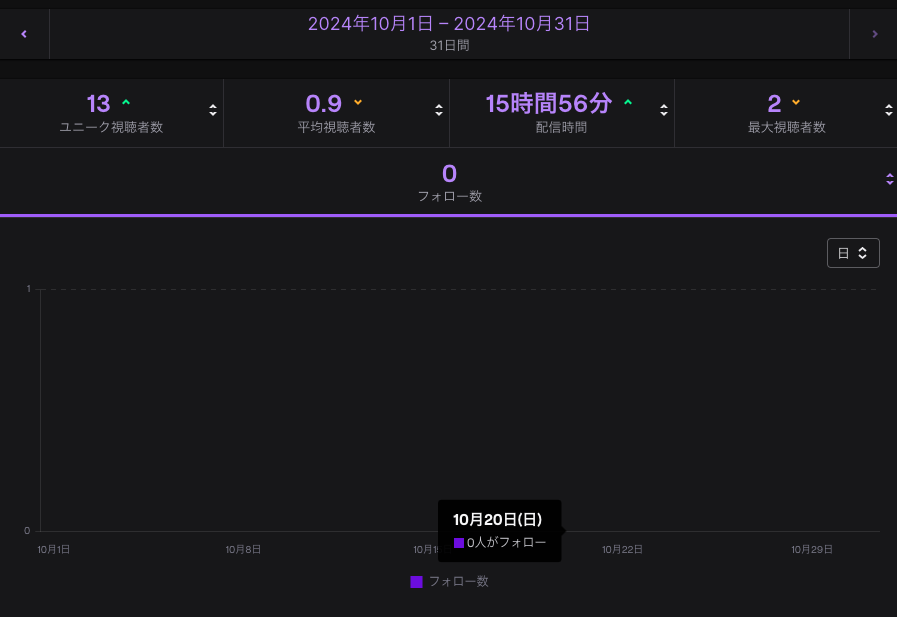Screen dimensions: 897x617
Task: Click orange down arrow beside max viewers 2
Action: click(796, 103)
